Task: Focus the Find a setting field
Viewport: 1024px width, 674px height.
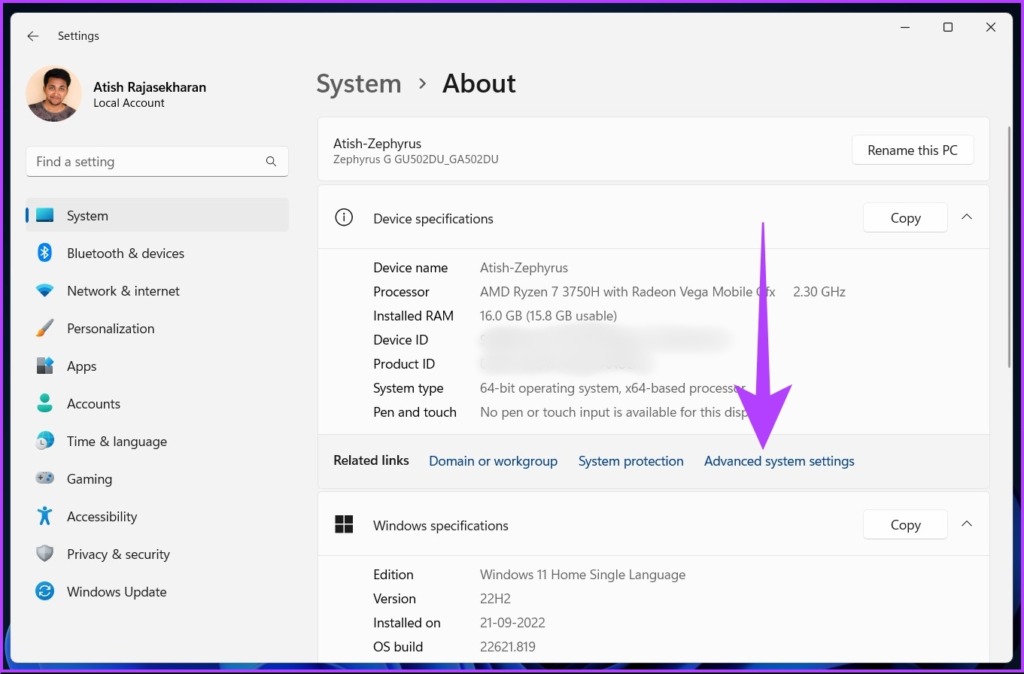Action: [x=157, y=161]
